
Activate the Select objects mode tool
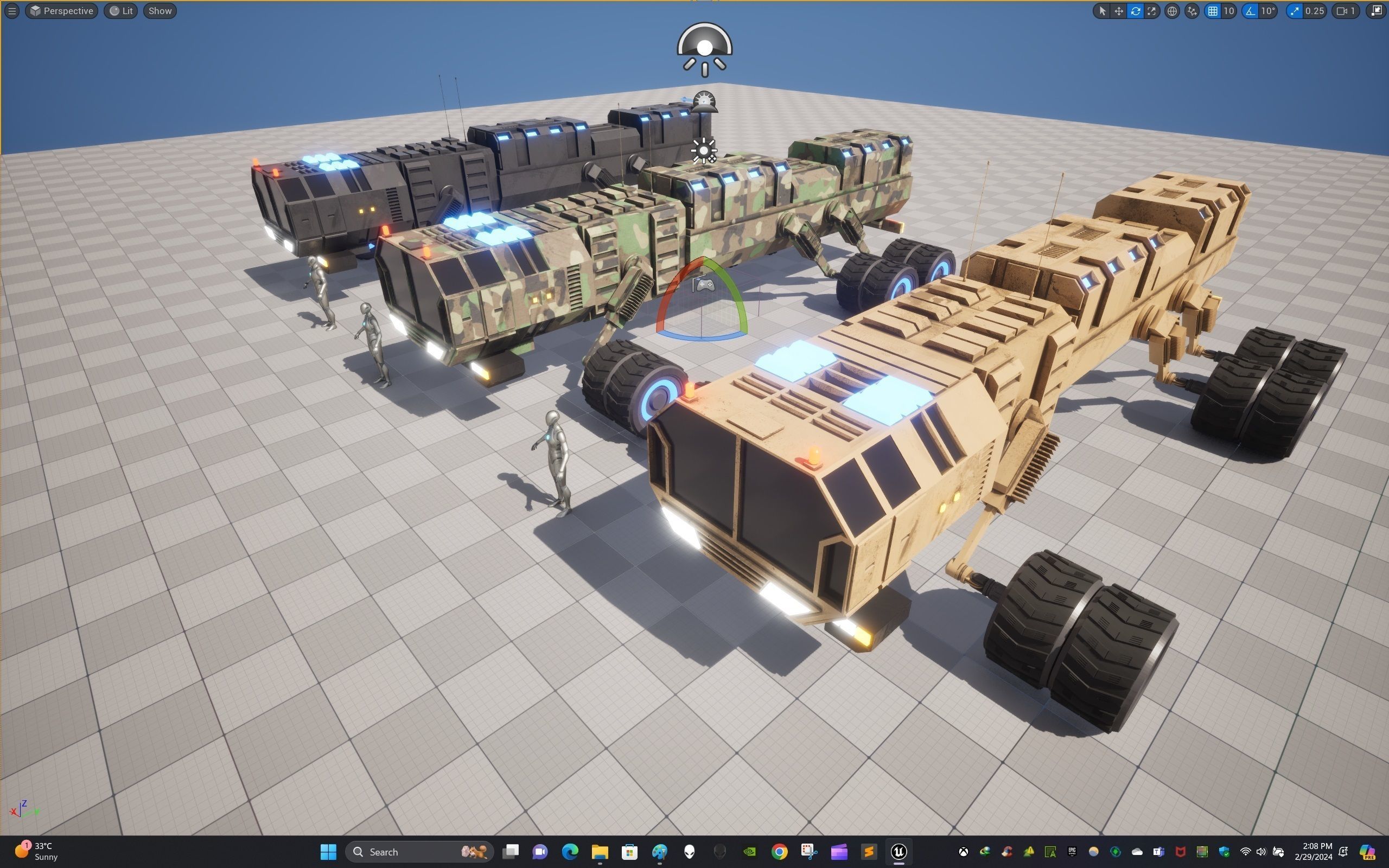(1102, 11)
